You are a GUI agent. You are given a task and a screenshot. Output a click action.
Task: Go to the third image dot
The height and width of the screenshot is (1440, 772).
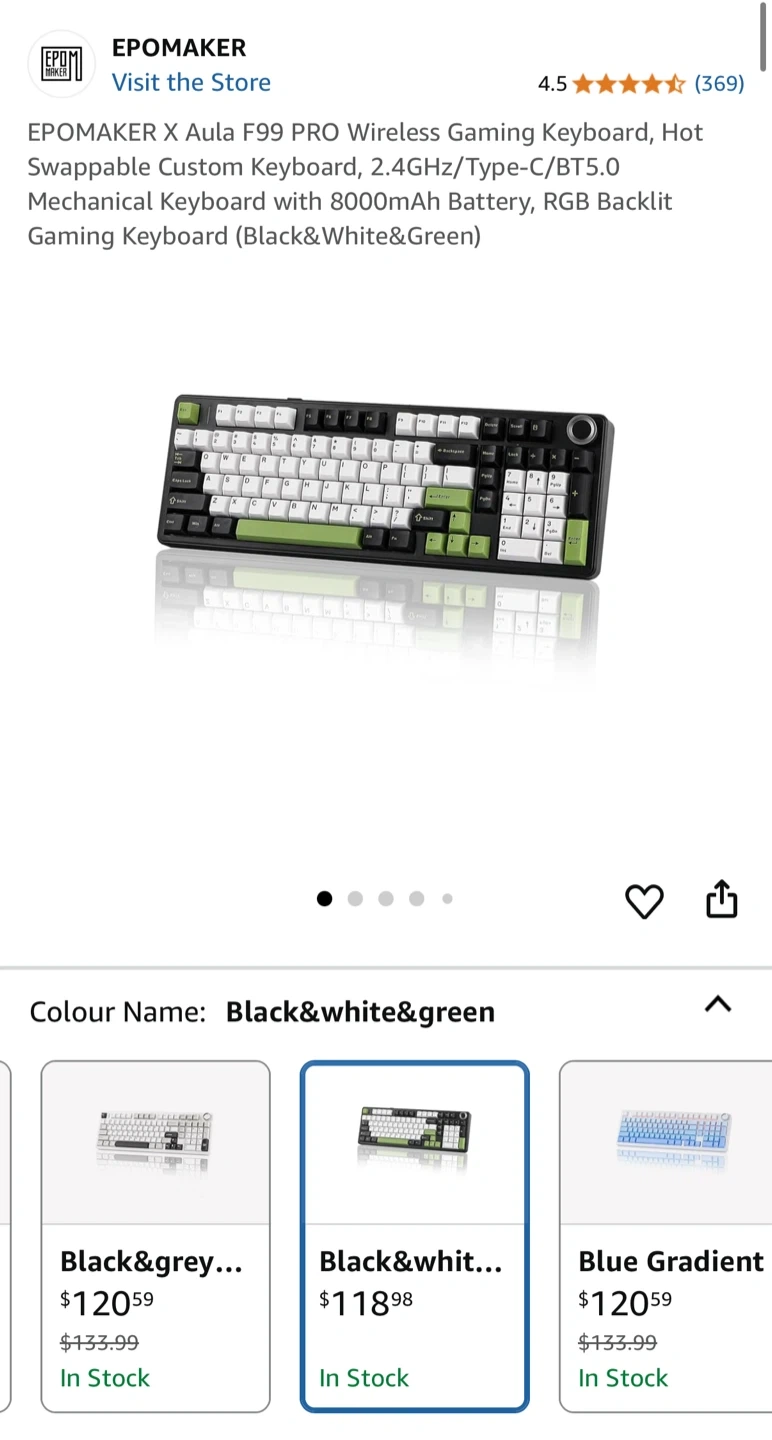tap(386, 899)
